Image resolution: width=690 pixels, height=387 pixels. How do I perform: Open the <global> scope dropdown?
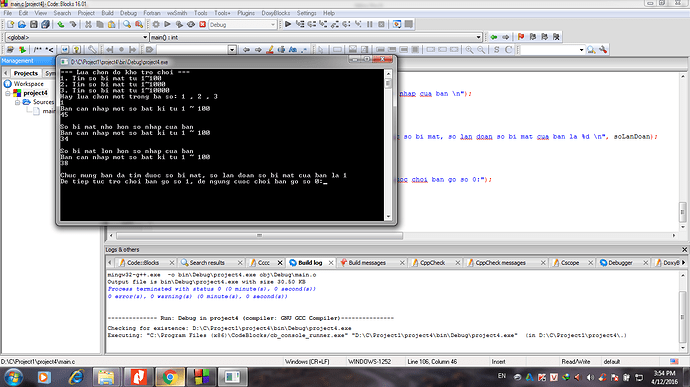coord(77,37)
